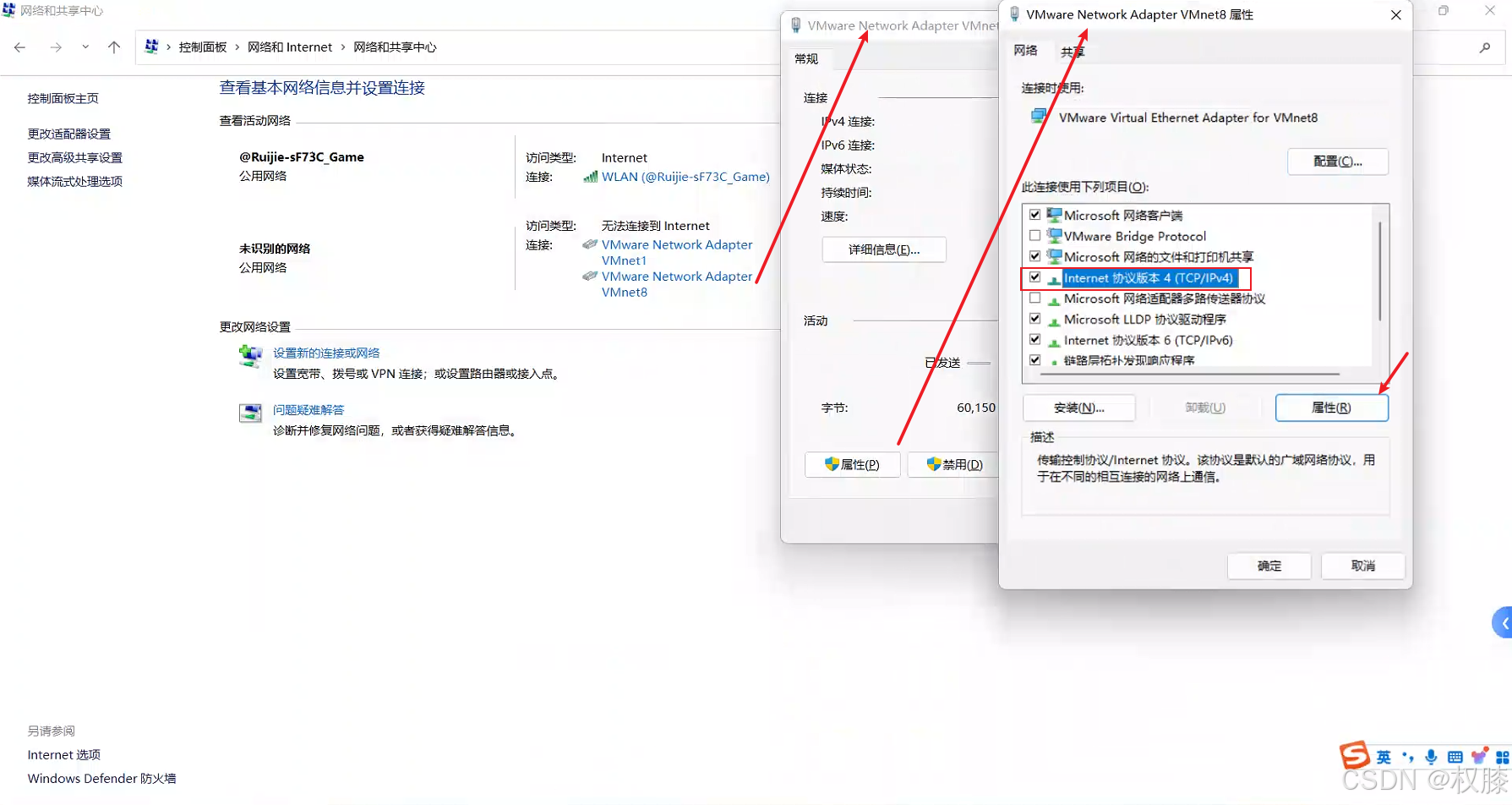Open VMware Network Adapter VMnet1 link
The height and width of the screenshot is (805, 1512).
point(677,252)
